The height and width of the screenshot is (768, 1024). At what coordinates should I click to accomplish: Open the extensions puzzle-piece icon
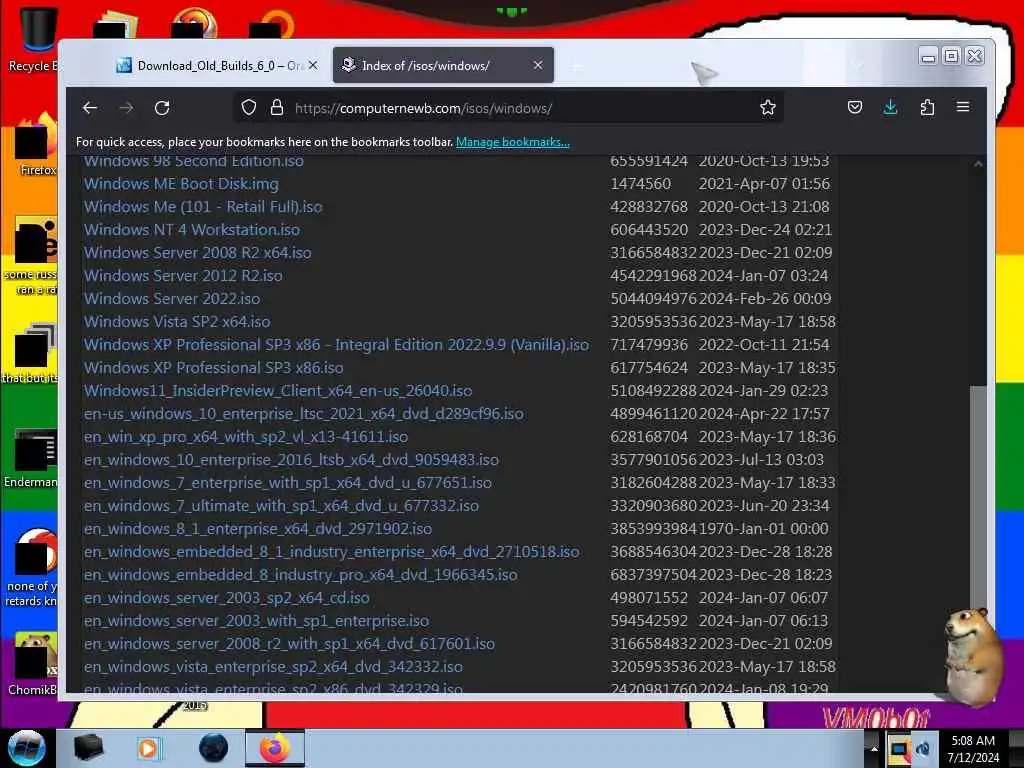tap(927, 108)
